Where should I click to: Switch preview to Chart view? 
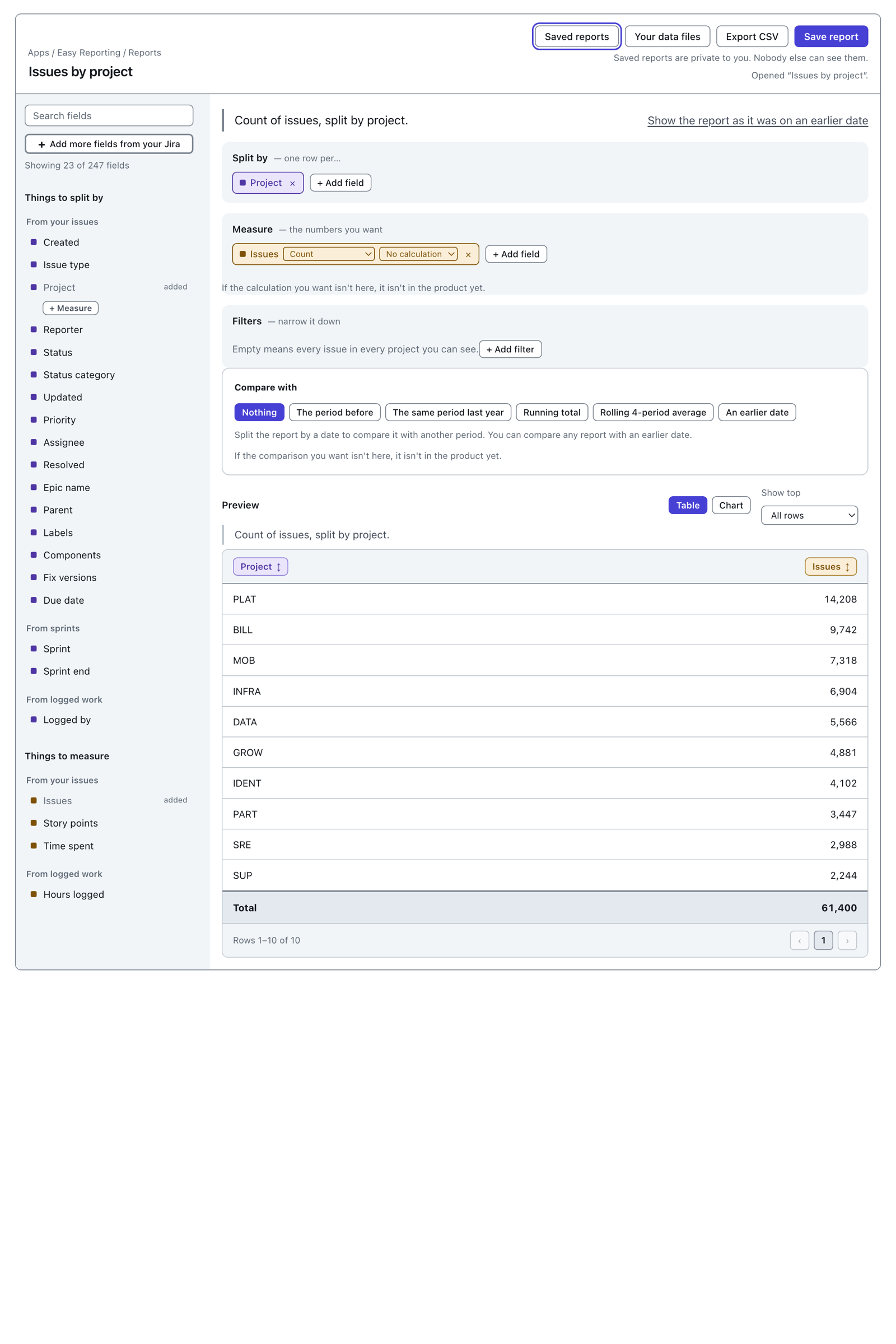pos(731,505)
